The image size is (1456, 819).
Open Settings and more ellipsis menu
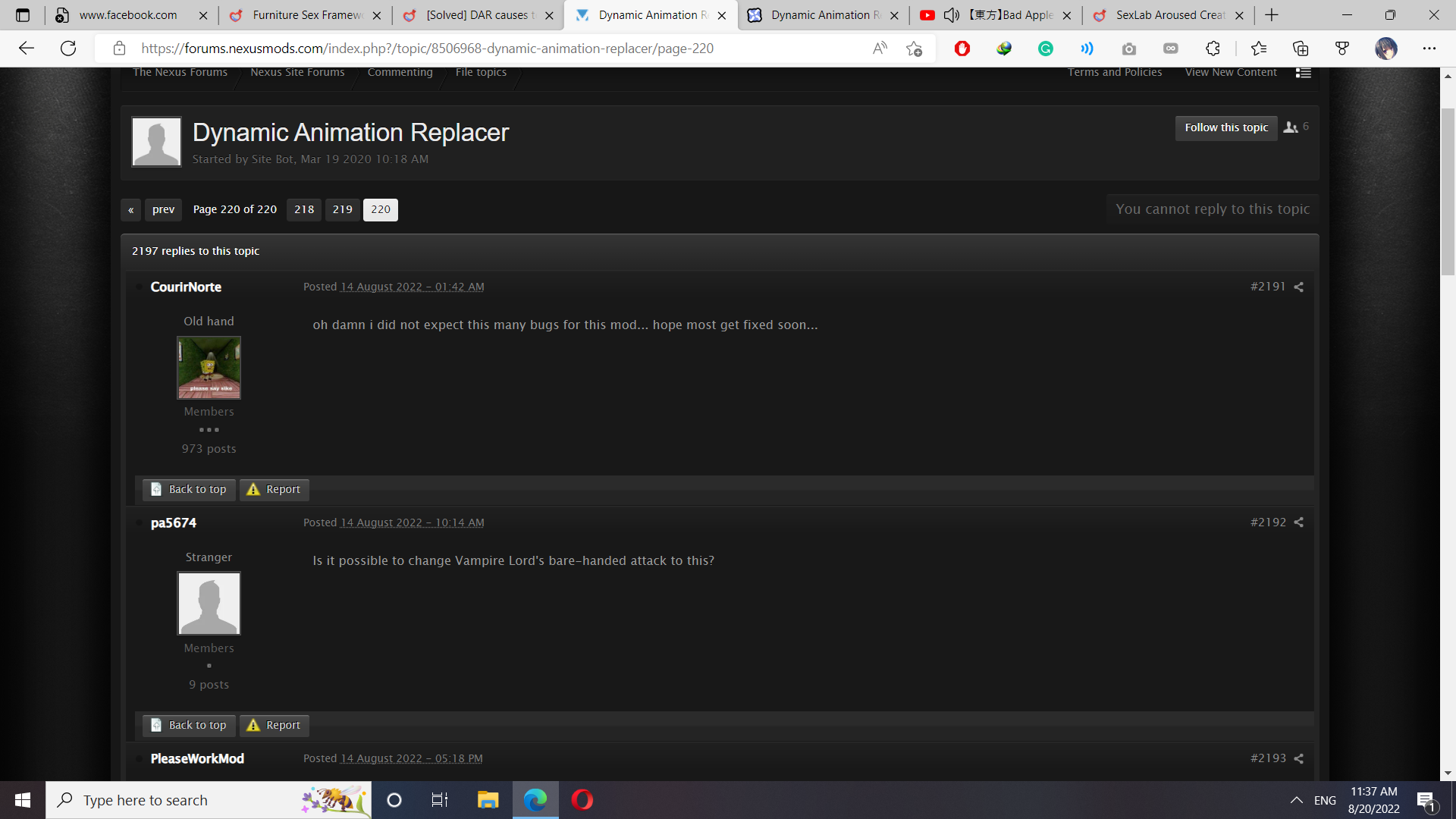[x=1429, y=49]
